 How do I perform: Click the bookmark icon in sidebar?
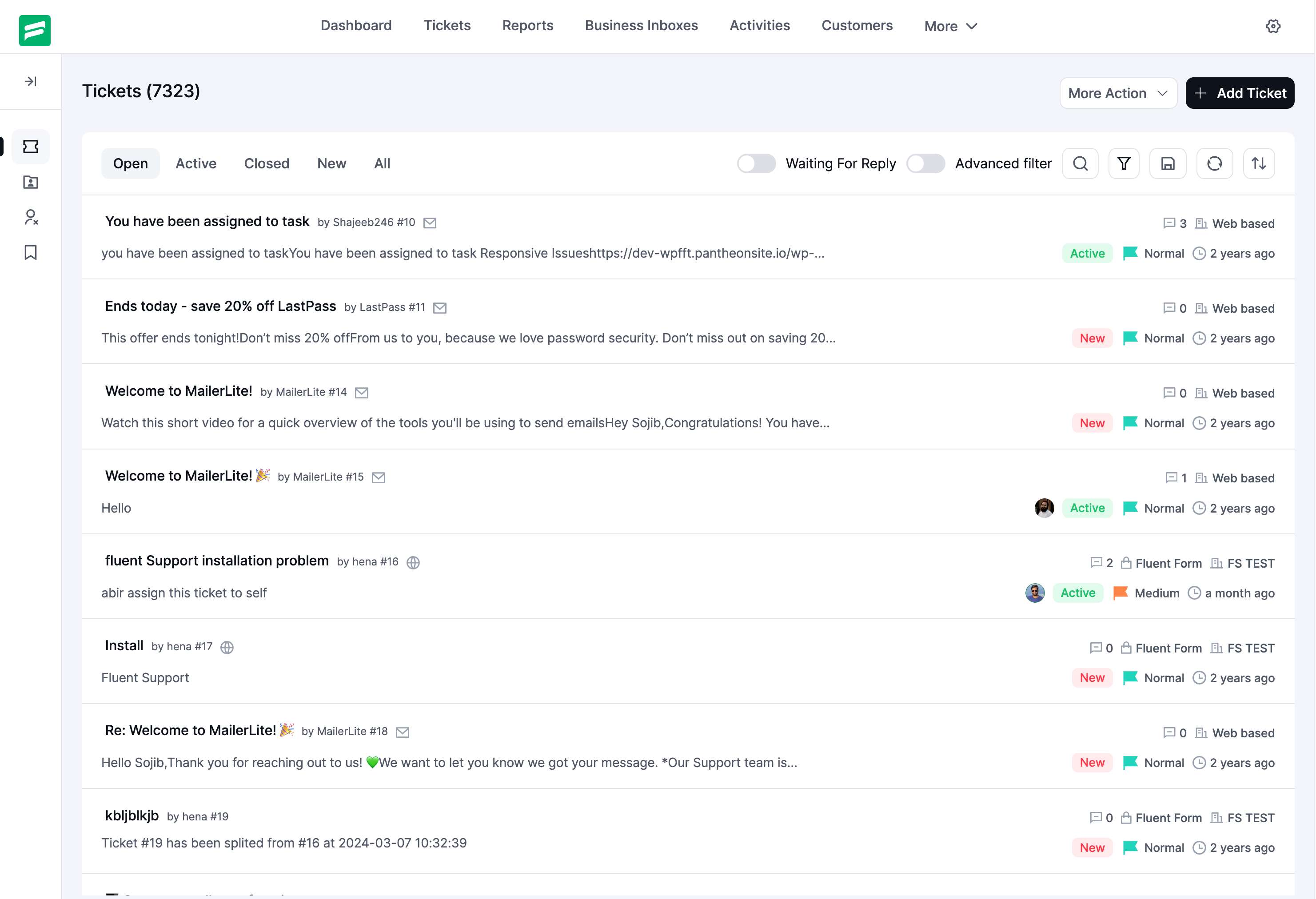[x=31, y=252]
